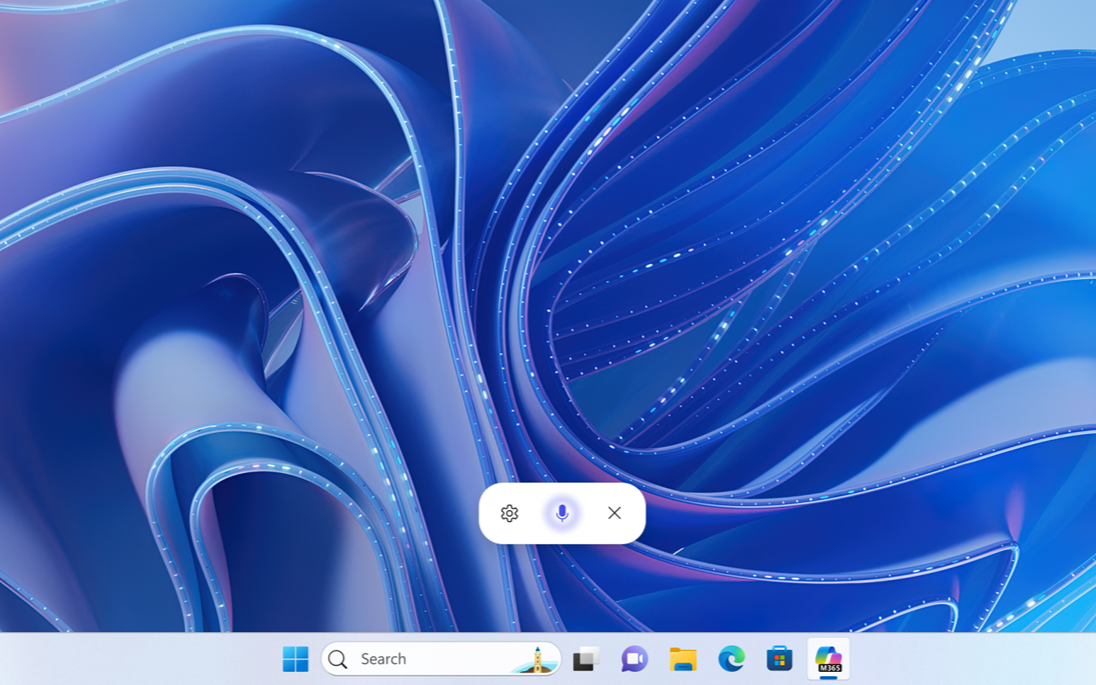Open the Microsoft Store
Screen dimensions: 1096x685
[x=779, y=658]
